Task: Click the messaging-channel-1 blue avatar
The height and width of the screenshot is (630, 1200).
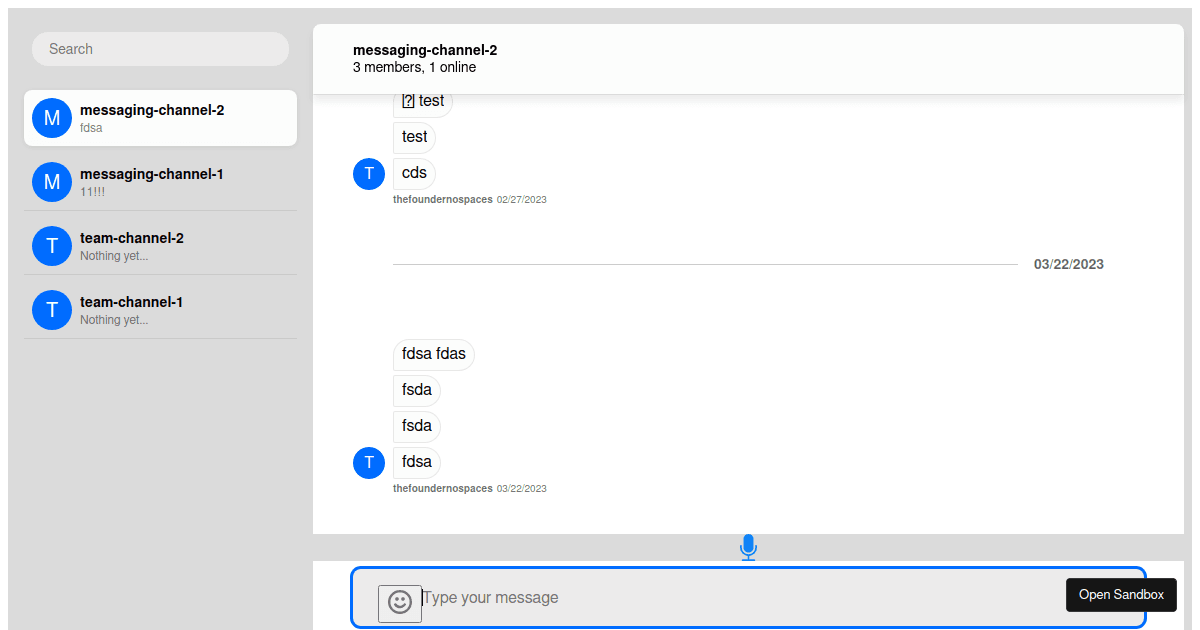Action: pos(52,182)
